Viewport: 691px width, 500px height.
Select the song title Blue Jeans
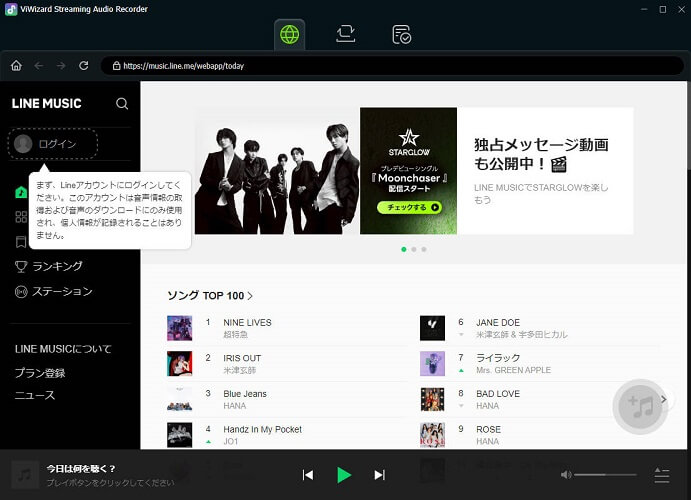coord(245,394)
